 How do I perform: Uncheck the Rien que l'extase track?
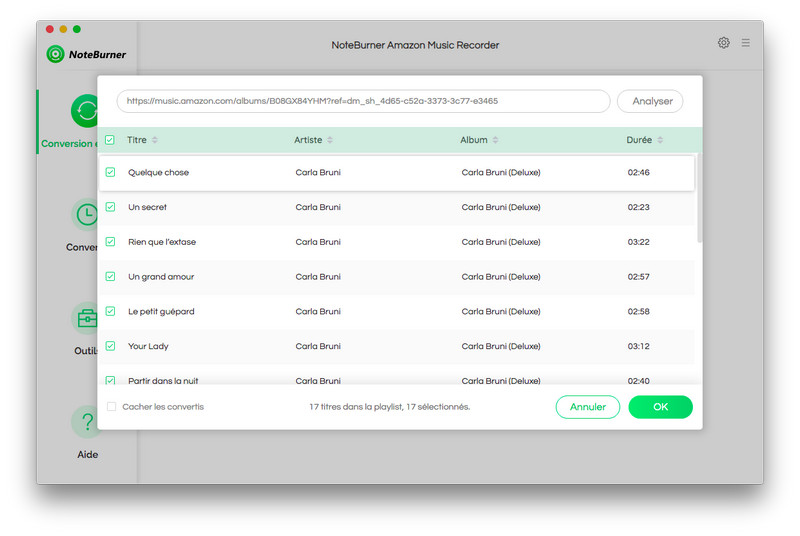tap(110, 242)
